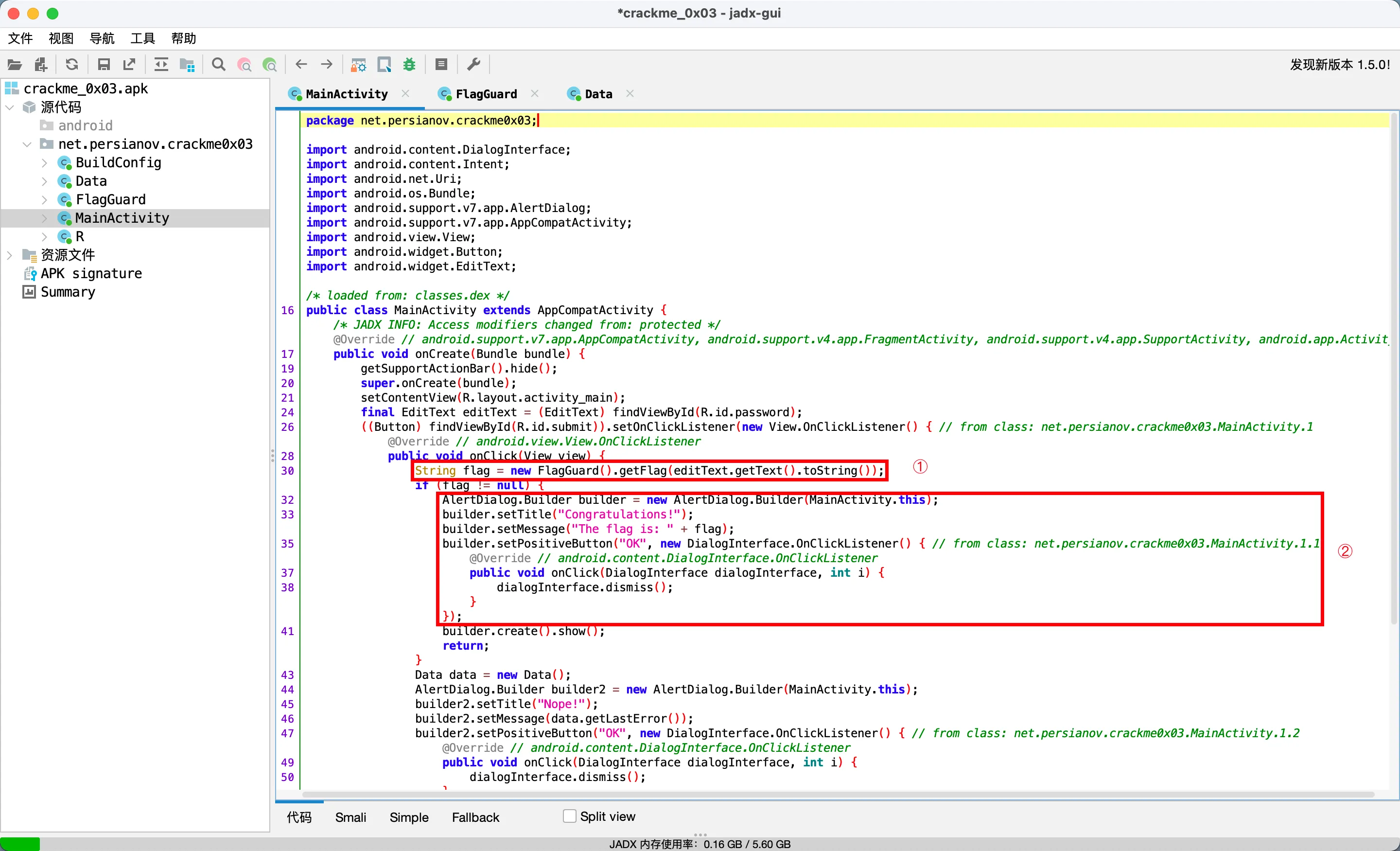Screen dimensions: 1400x851
Task: Open the log viewer icon
Action: click(441, 65)
